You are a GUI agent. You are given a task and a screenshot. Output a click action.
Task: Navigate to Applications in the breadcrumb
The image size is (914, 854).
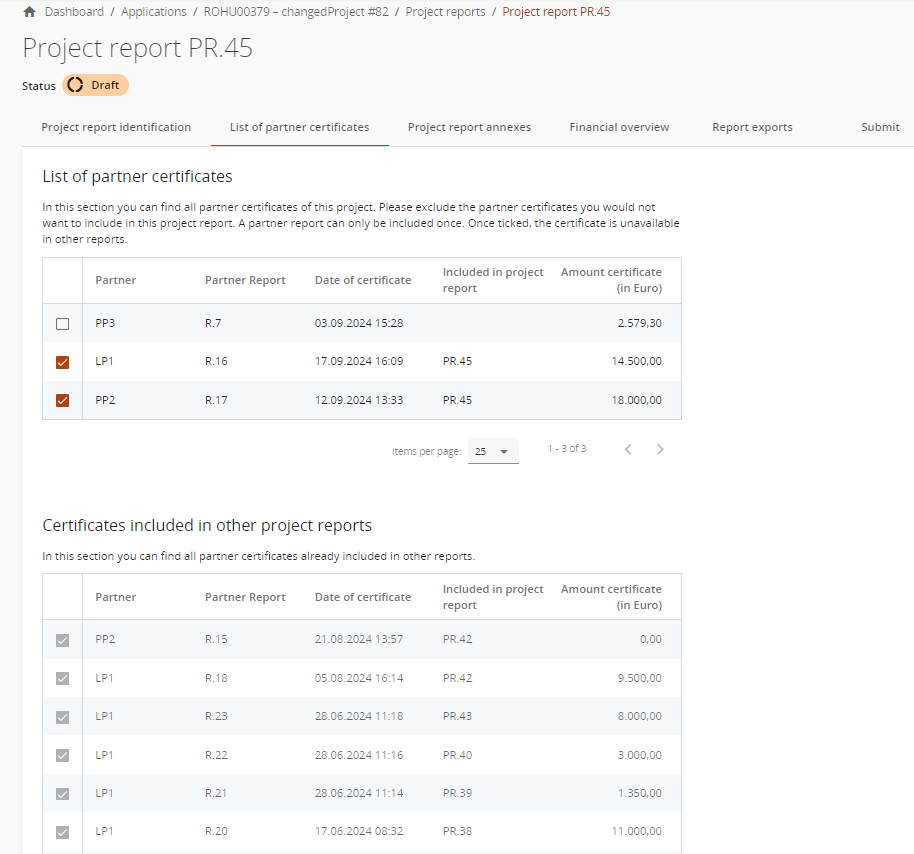(154, 12)
